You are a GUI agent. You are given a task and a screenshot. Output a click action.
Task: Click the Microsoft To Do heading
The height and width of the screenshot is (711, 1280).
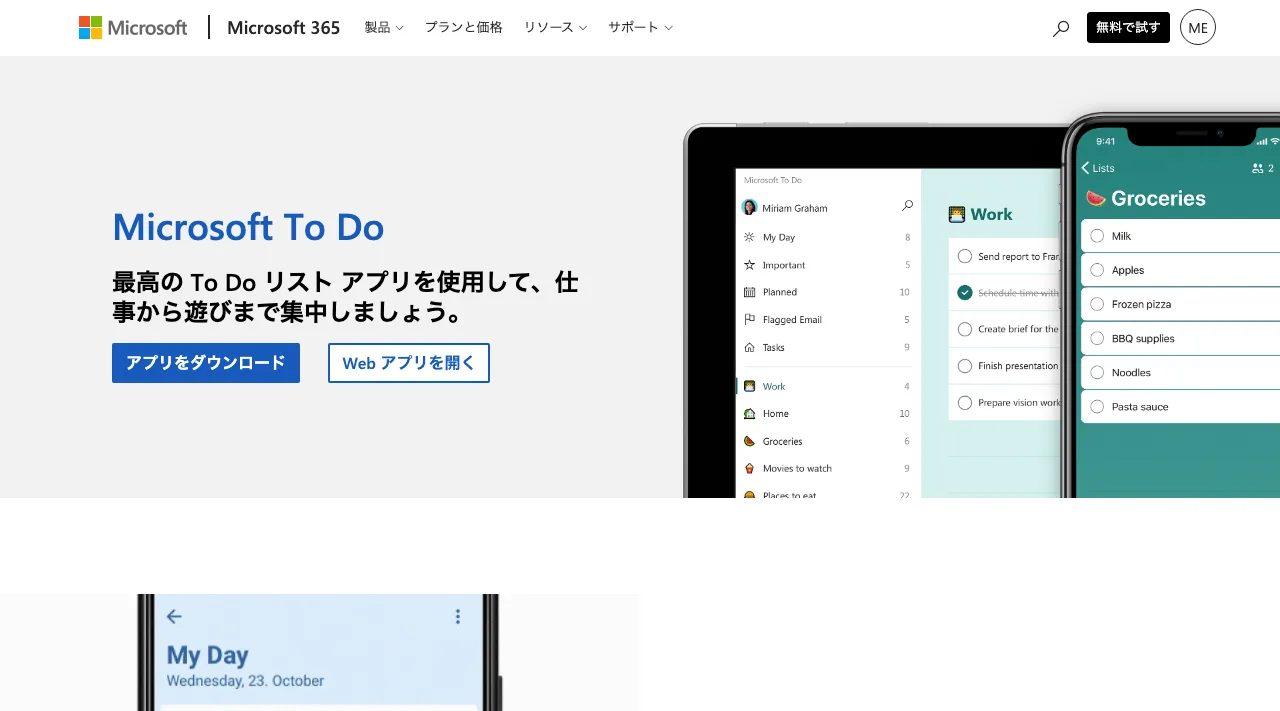[x=248, y=228]
